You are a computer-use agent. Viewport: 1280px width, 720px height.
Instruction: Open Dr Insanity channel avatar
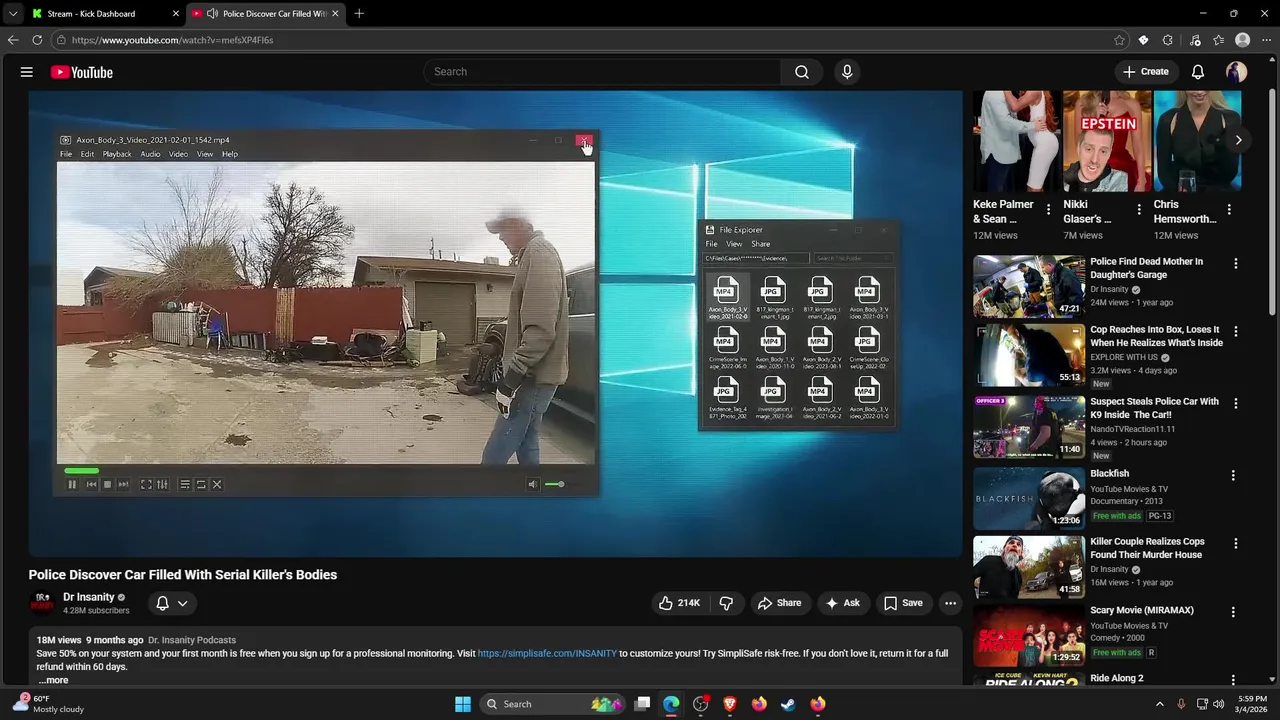[x=42, y=603]
